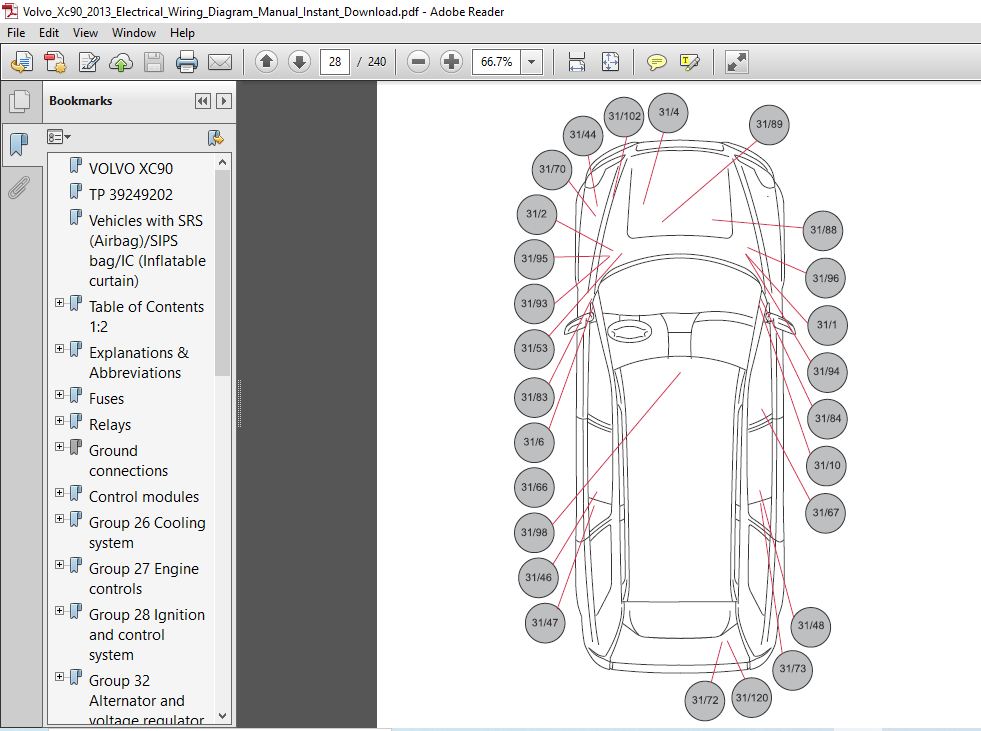Add a sticky note comment
The height and width of the screenshot is (731, 981).
(656, 62)
